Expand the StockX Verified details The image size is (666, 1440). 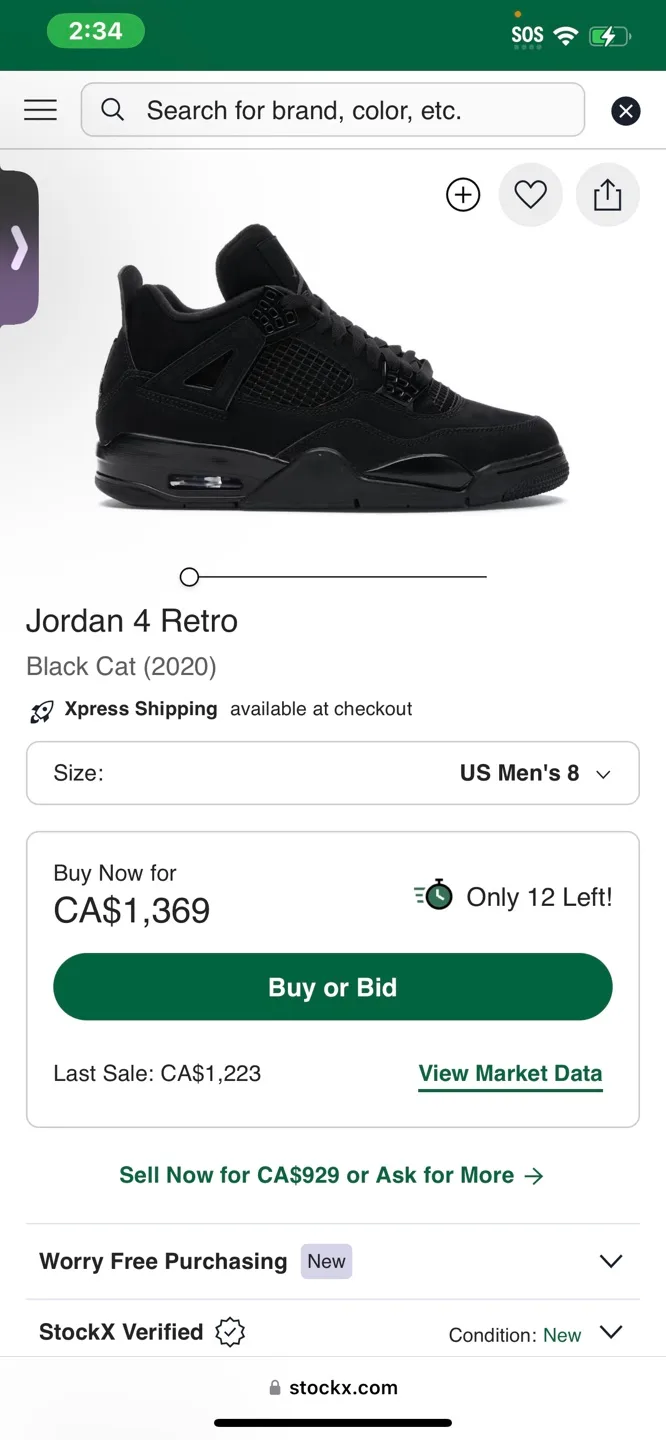point(610,1332)
